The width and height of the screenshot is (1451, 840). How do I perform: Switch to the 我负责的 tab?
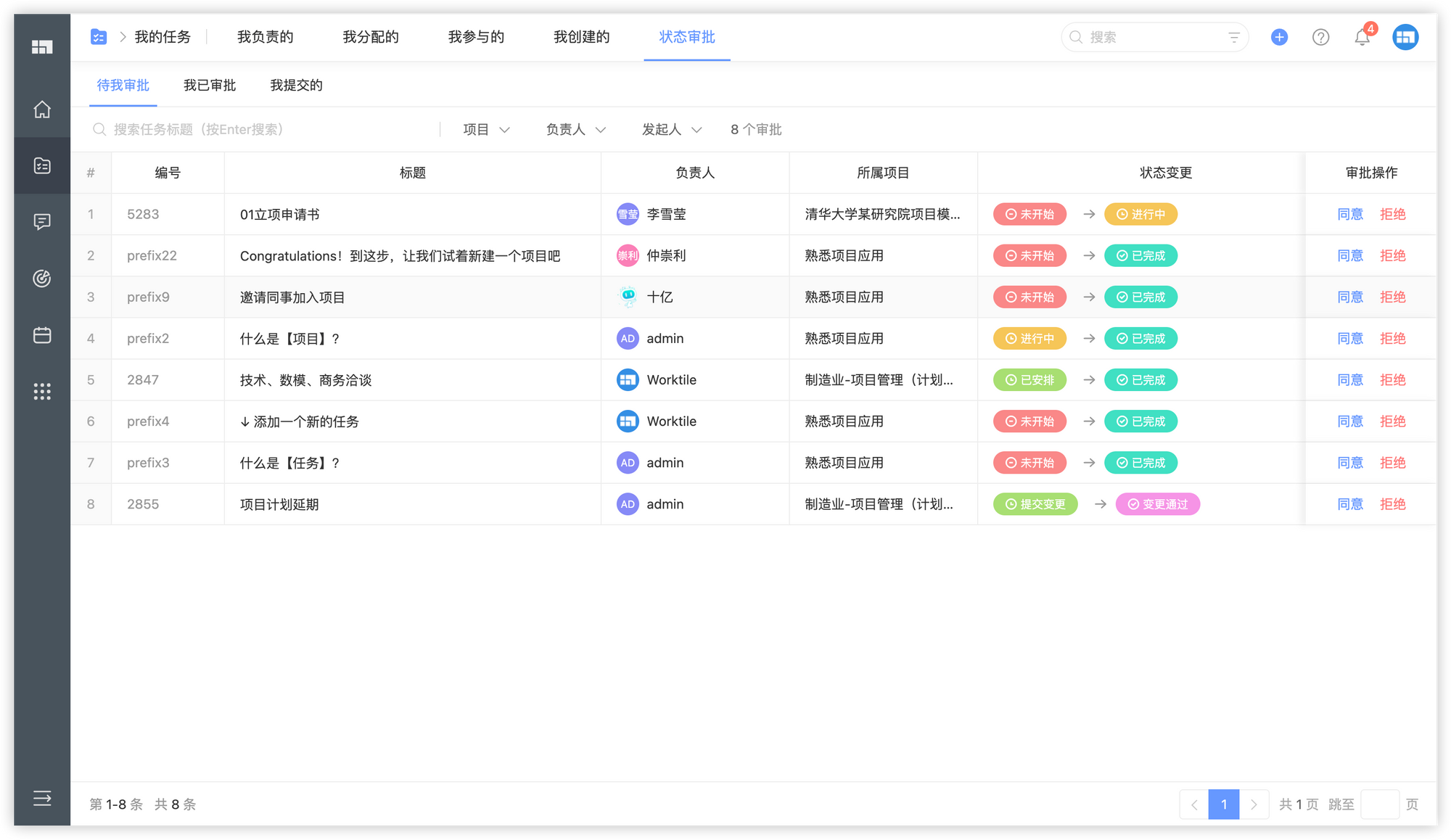pos(265,37)
